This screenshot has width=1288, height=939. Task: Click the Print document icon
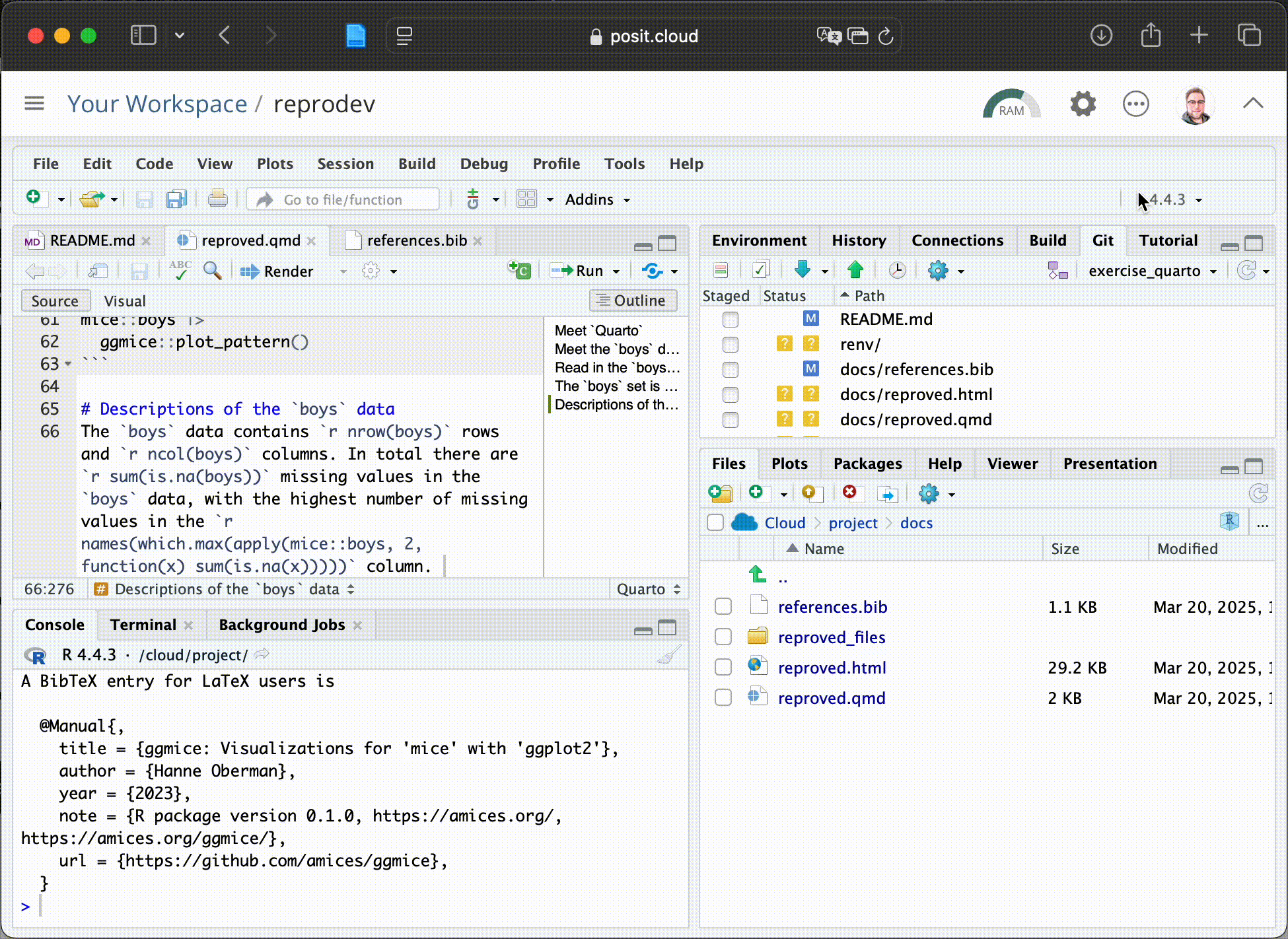[217, 199]
